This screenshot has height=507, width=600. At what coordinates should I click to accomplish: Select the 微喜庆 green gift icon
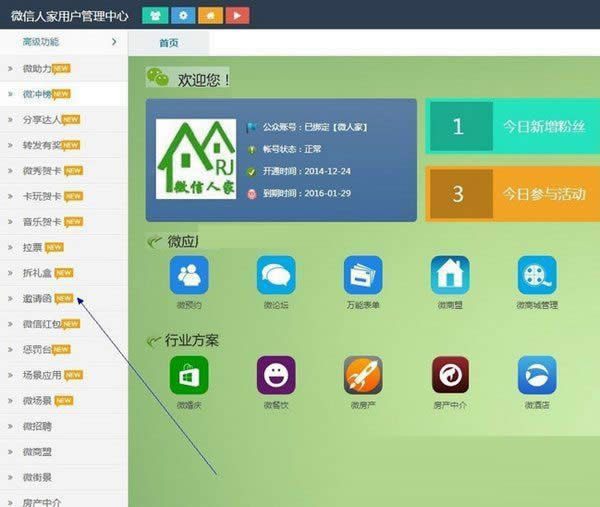pyautogui.click(x=189, y=375)
